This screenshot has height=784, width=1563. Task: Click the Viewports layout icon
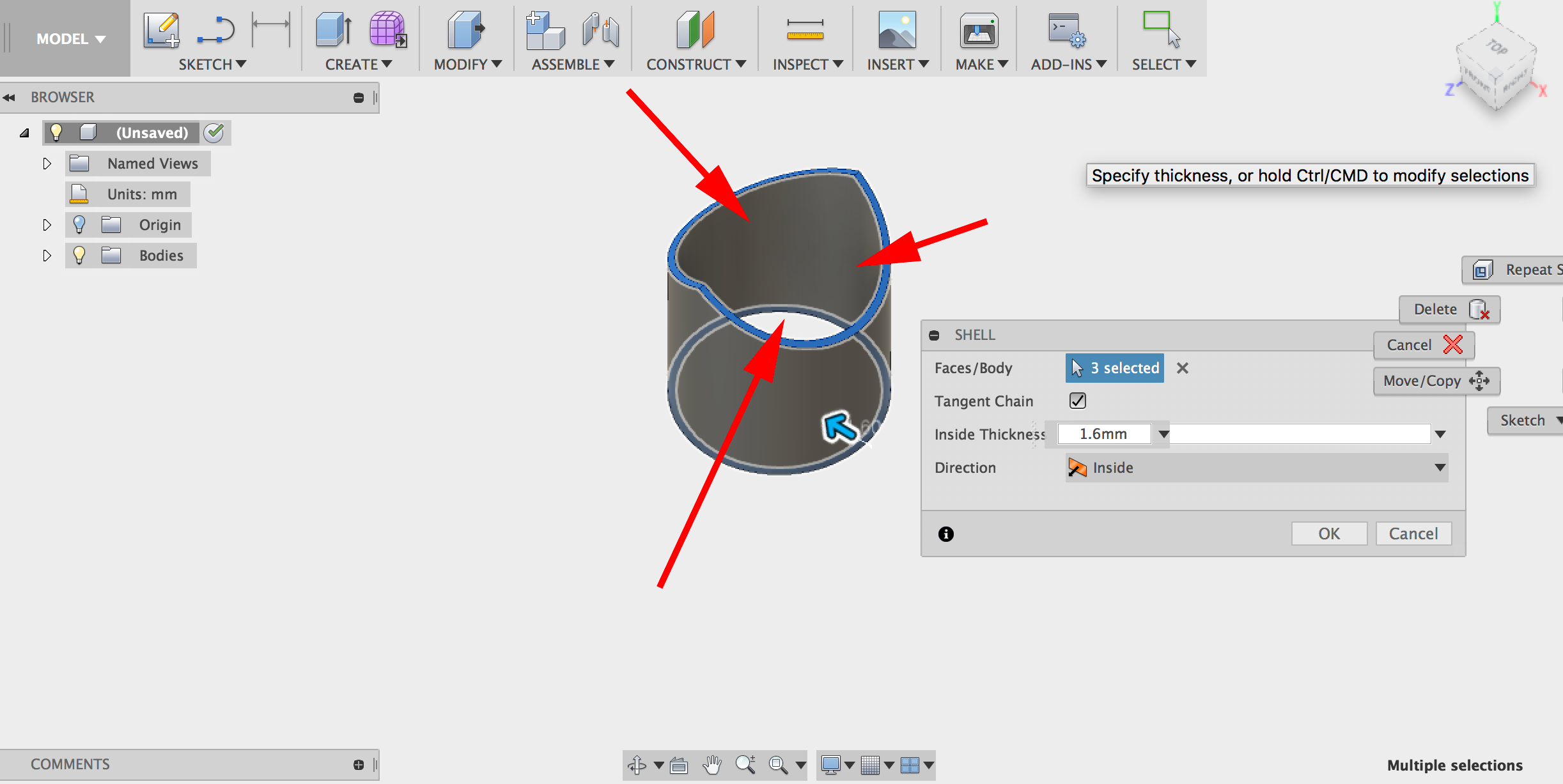[x=909, y=764]
